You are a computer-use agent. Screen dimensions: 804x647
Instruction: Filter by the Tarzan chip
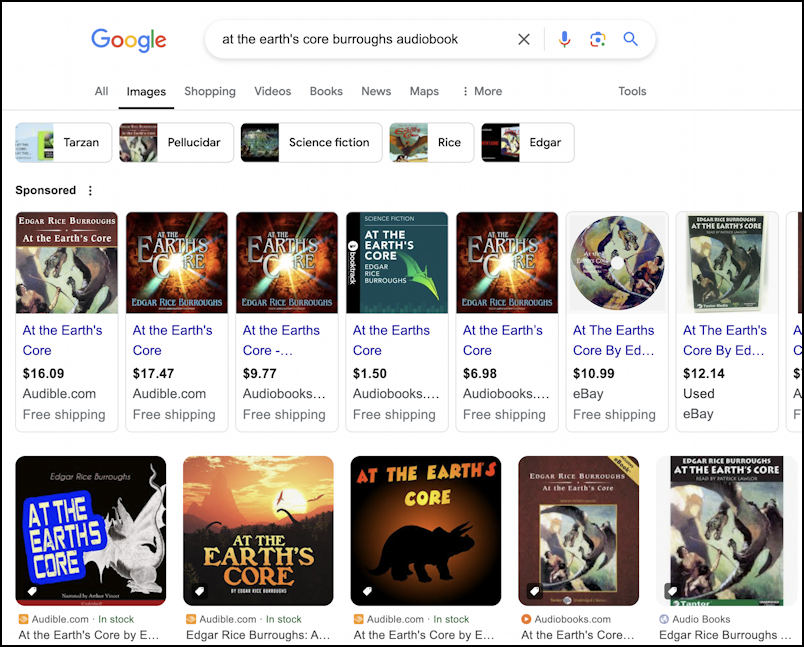64,143
